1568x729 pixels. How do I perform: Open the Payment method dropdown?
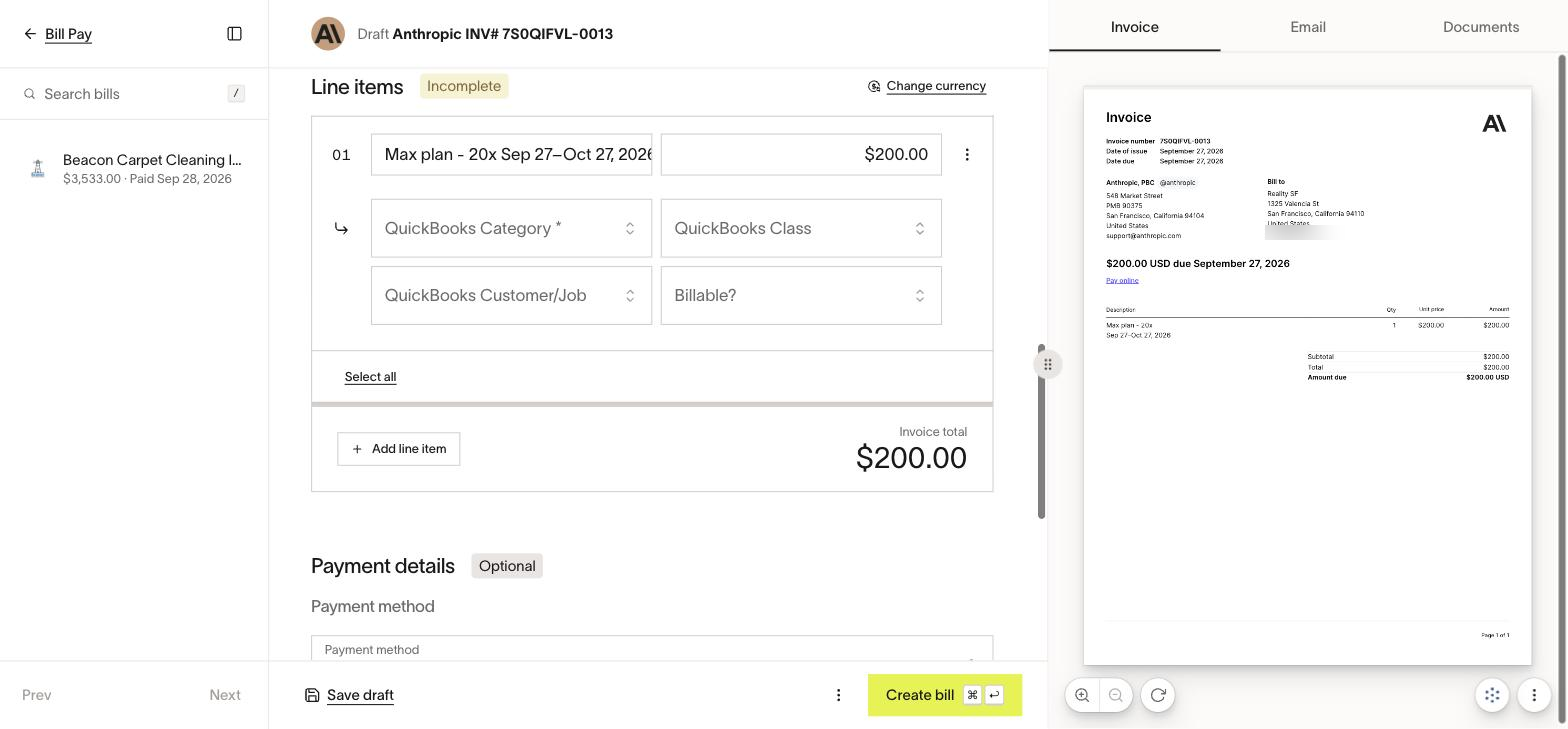coord(652,648)
